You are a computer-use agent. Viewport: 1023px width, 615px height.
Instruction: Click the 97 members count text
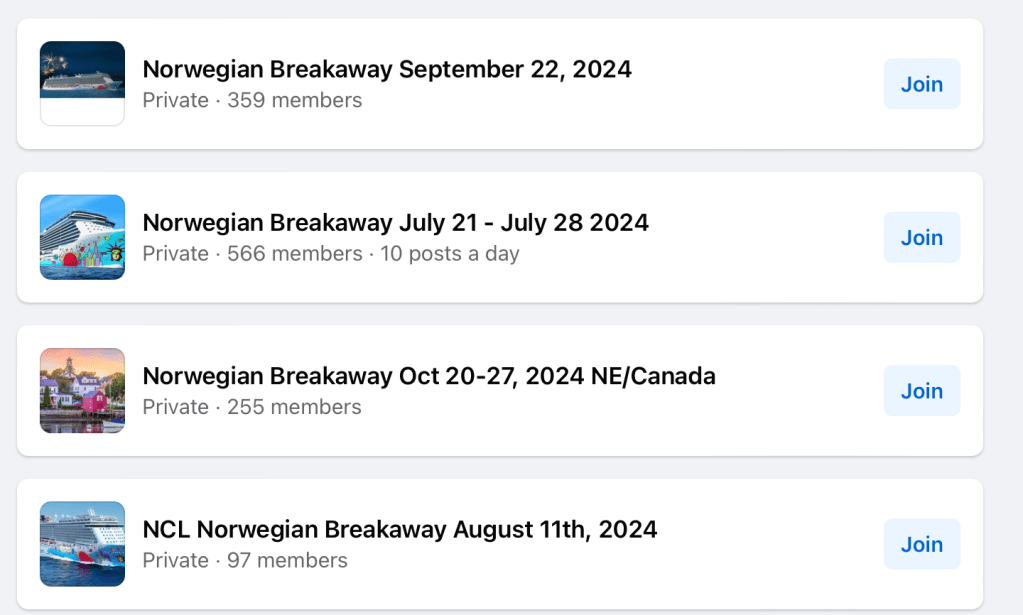287,560
